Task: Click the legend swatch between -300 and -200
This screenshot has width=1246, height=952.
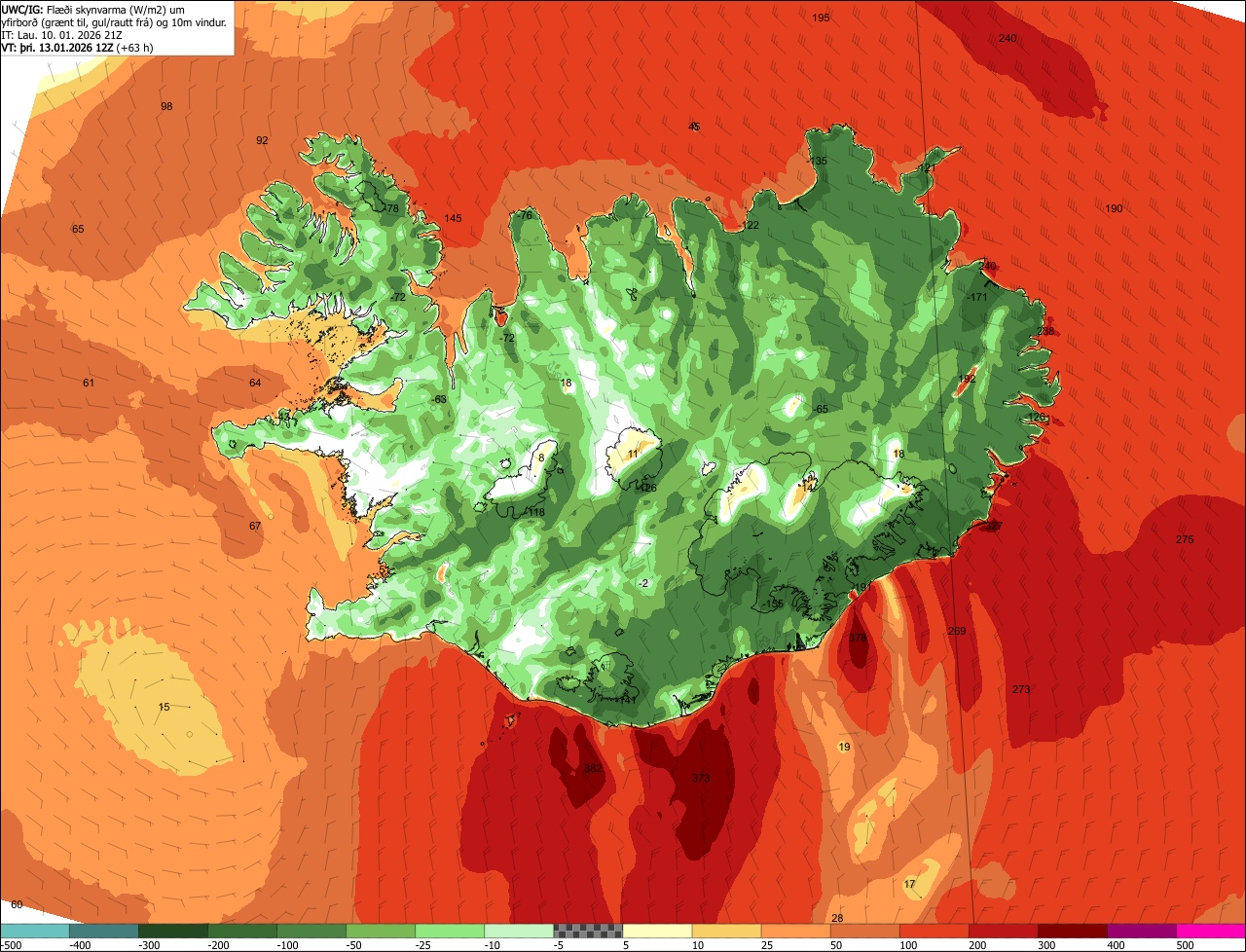Action: pyautogui.click(x=172, y=931)
